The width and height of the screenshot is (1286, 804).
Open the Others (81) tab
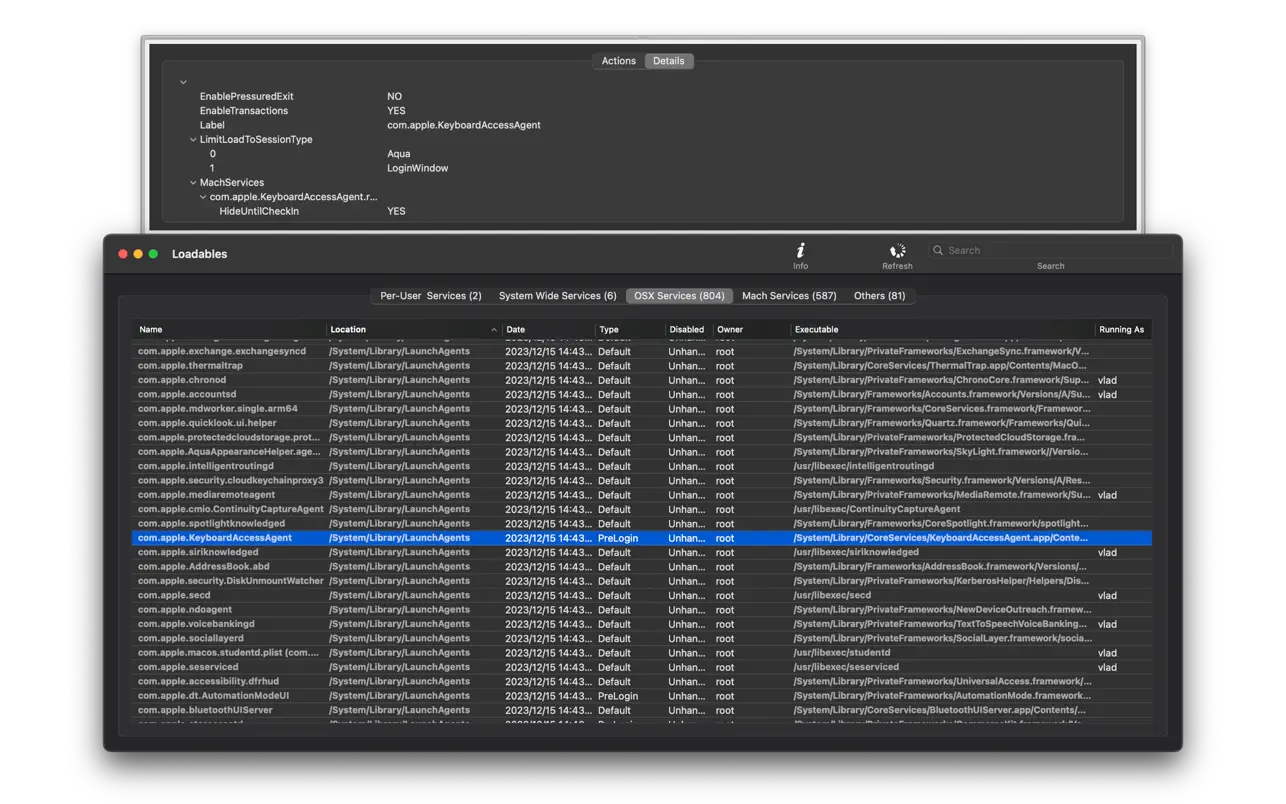pyautogui.click(x=879, y=295)
